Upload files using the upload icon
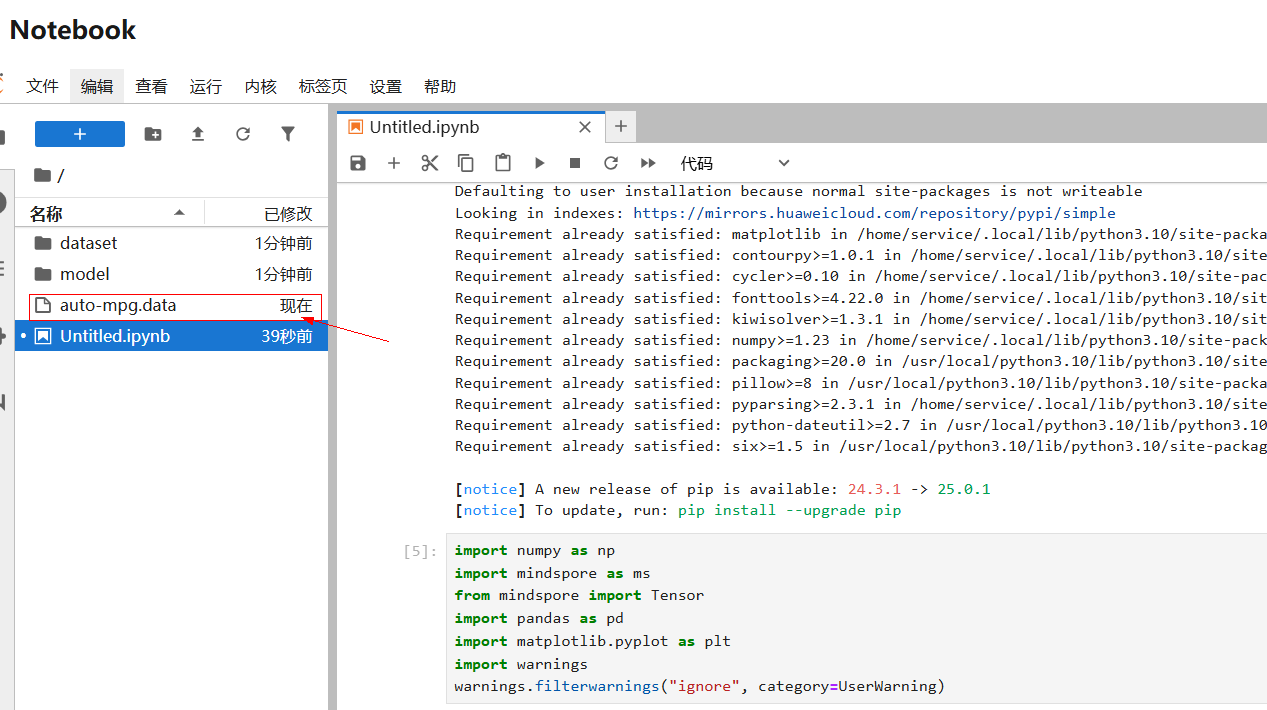 pyautogui.click(x=198, y=134)
